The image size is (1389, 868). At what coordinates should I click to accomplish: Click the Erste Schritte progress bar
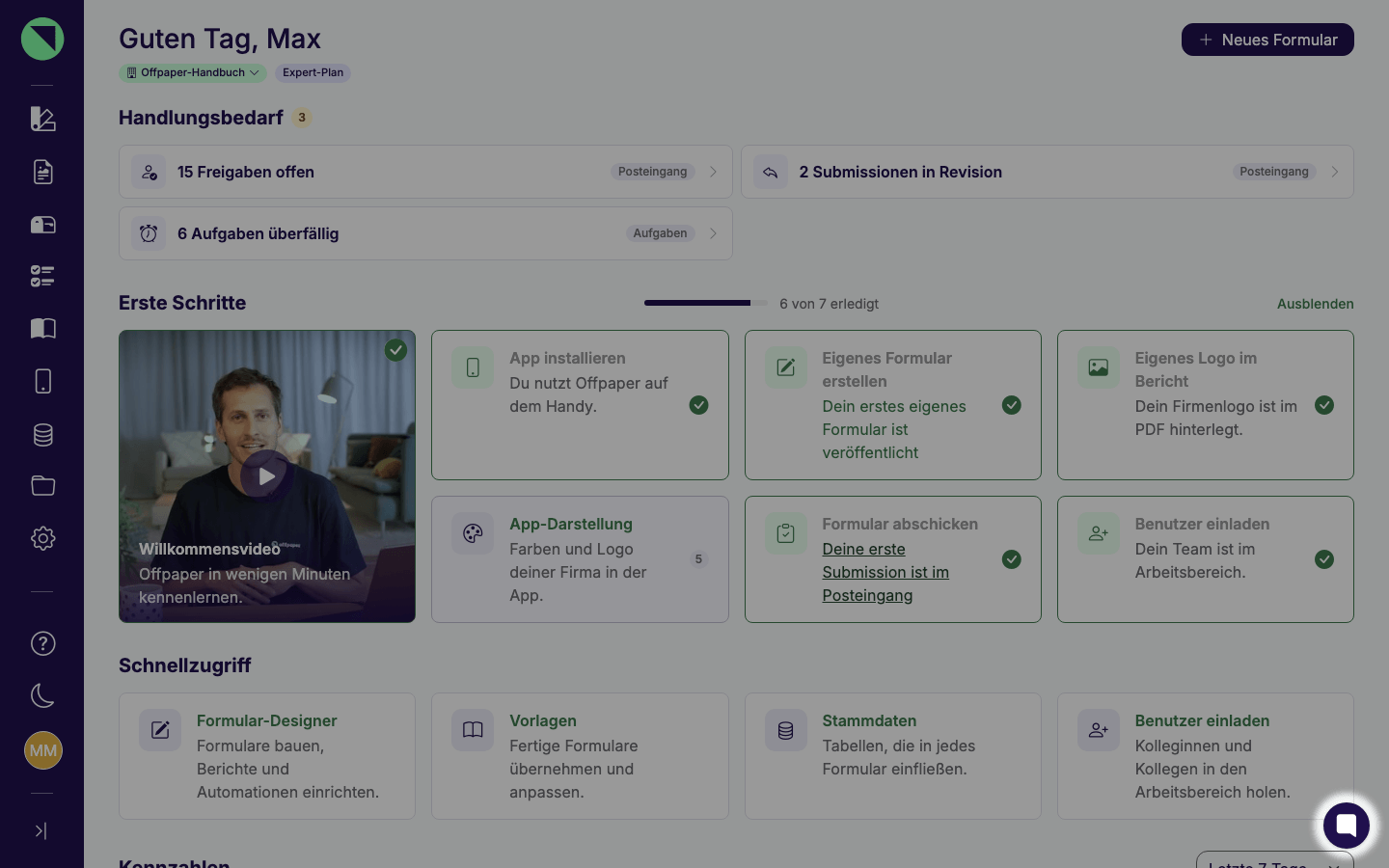706,303
